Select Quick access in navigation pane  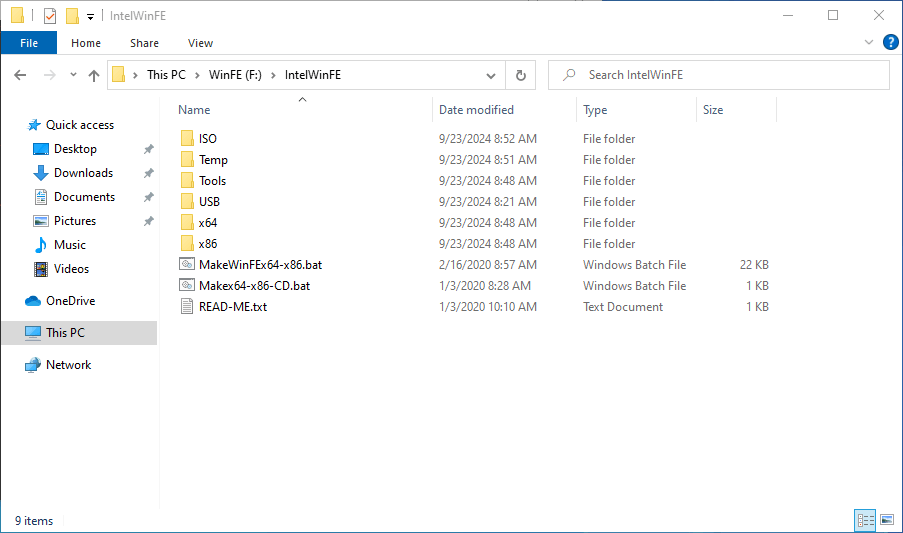(x=79, y=125)
